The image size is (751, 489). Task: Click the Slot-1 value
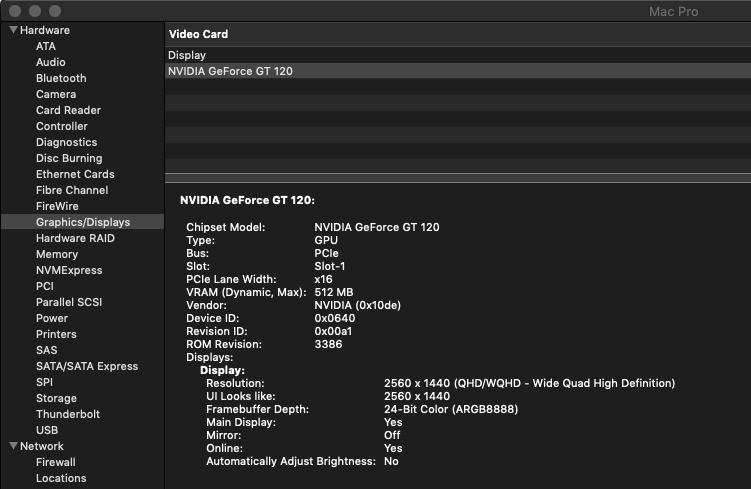click(x=330, y=266)
